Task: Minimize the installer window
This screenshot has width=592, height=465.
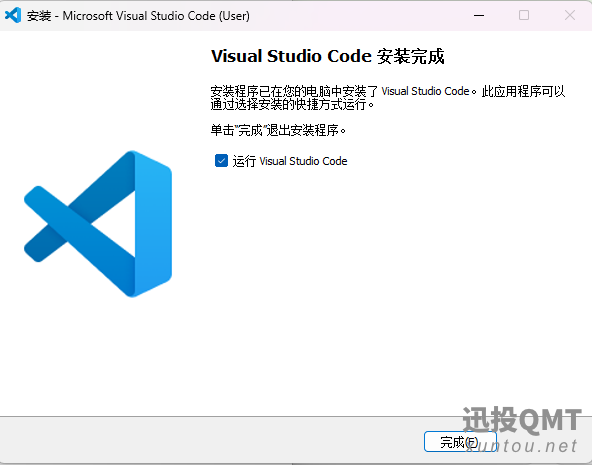Action: tap(479, 15)
